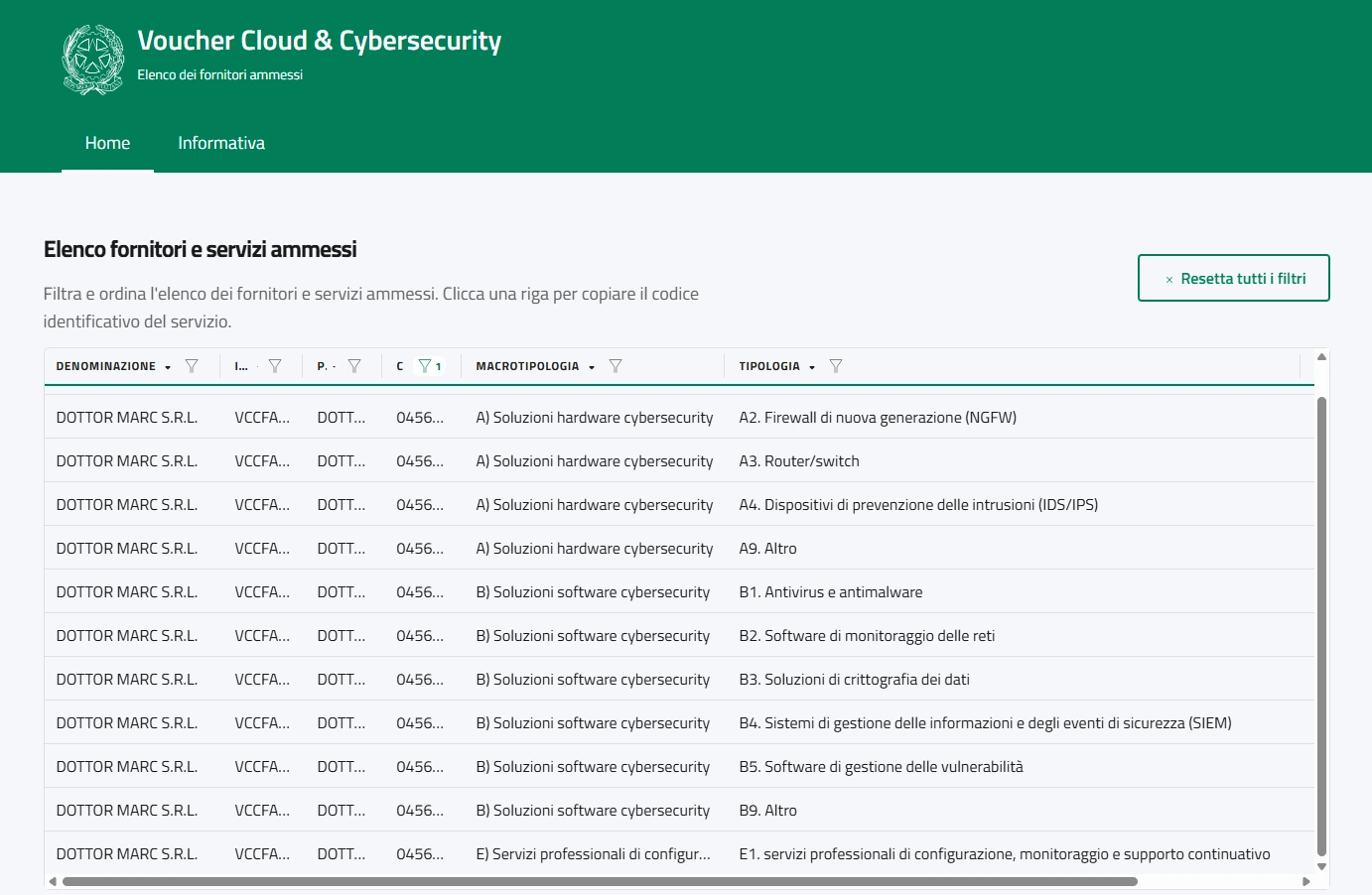
Task: Click '0456...' cell in the B2 row
Action: 420,636
